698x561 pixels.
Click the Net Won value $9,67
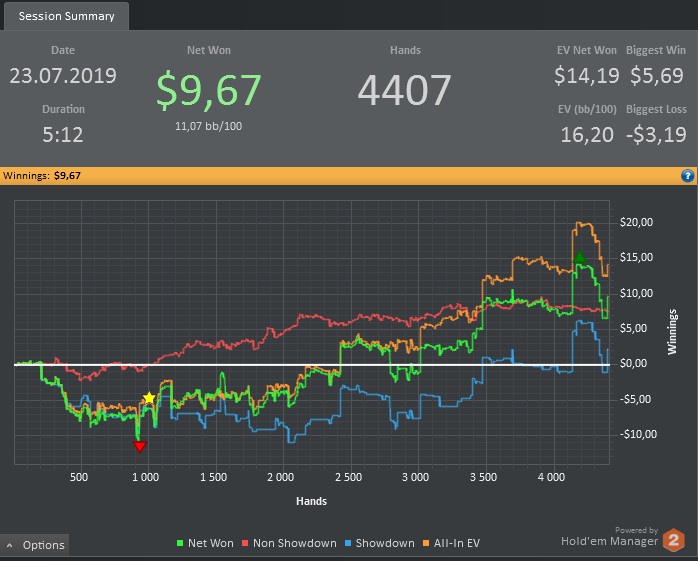pos(209,90)
